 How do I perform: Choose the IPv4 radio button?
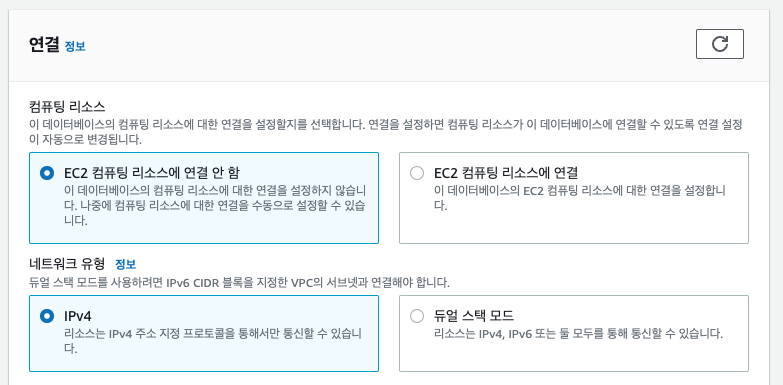47,316
